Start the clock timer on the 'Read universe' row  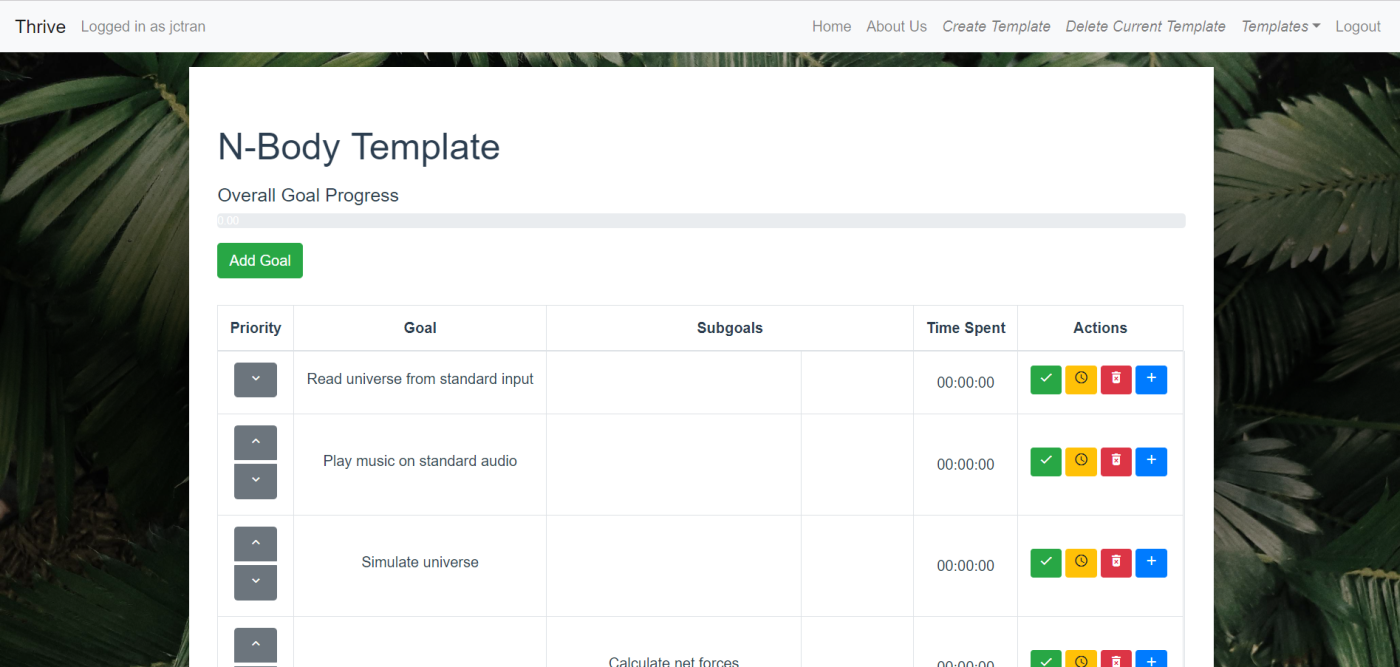1081,380
